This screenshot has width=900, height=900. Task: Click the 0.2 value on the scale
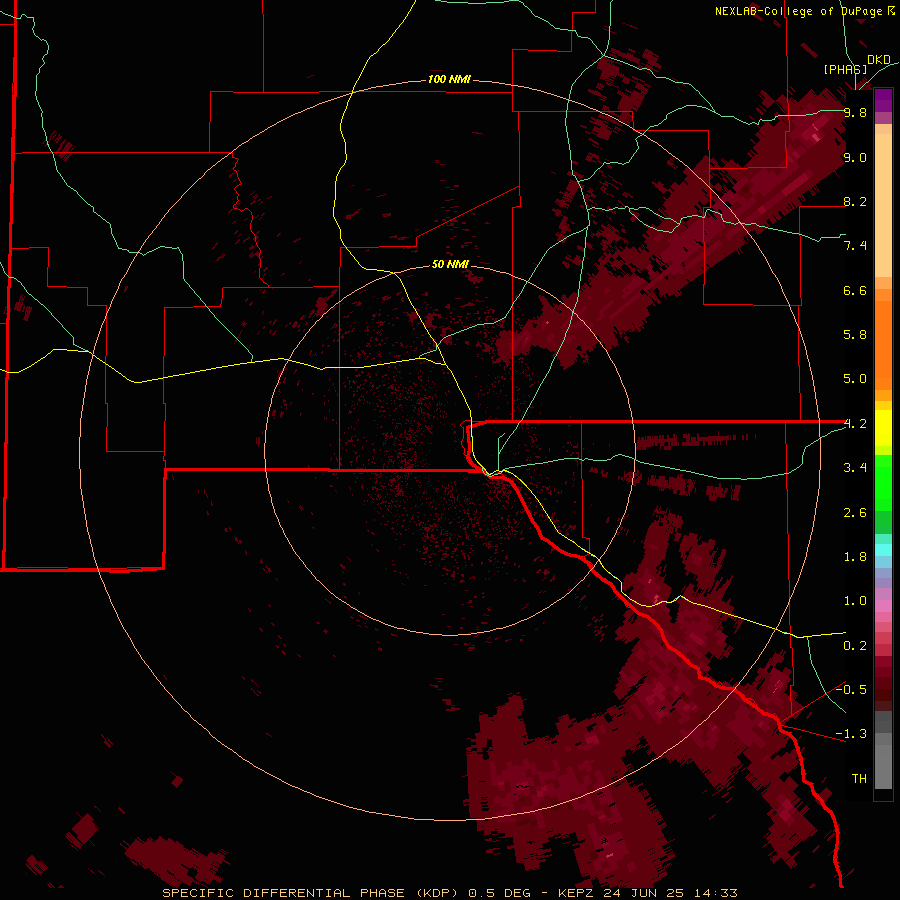[x=855, y=646]
